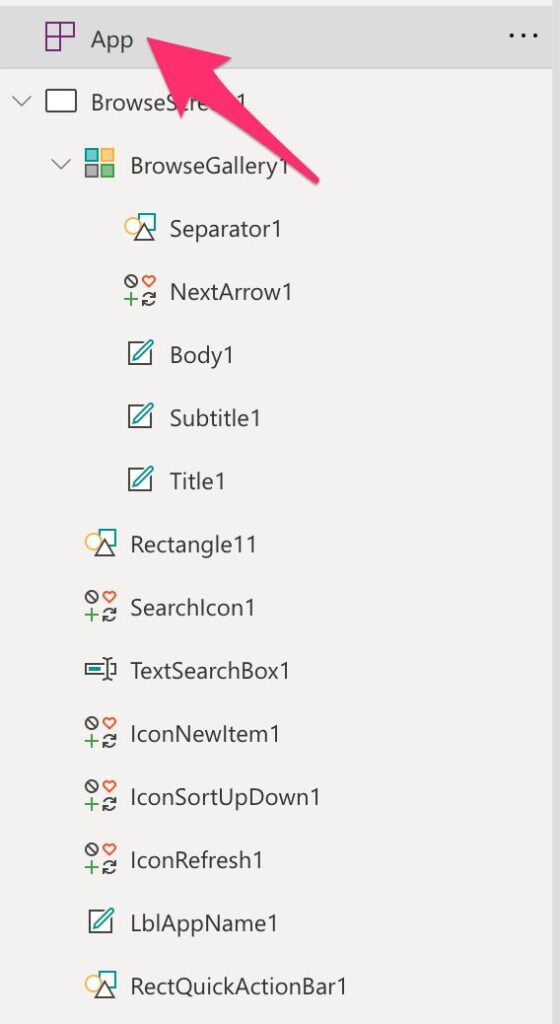560x1024 pixels.
Task: Select Subtitle1 in the tree
Action: click(215, 418)
